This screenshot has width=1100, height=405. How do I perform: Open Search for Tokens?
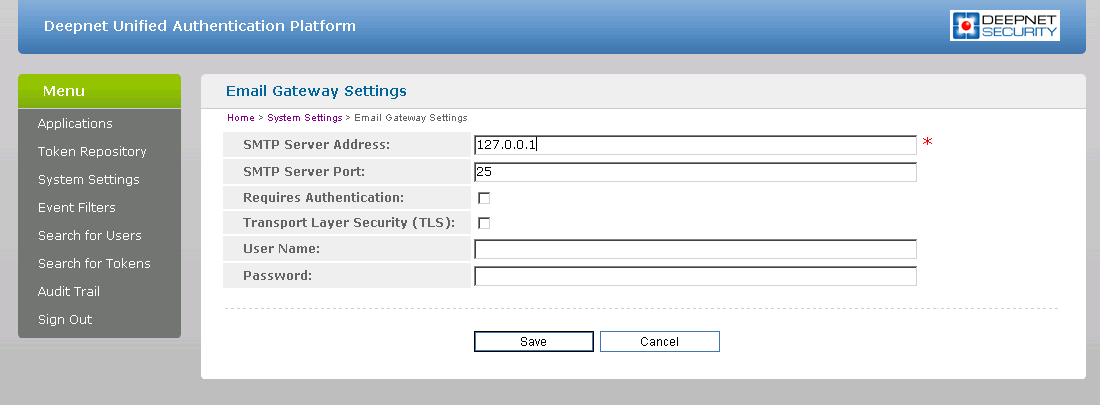tap(94, 264)
